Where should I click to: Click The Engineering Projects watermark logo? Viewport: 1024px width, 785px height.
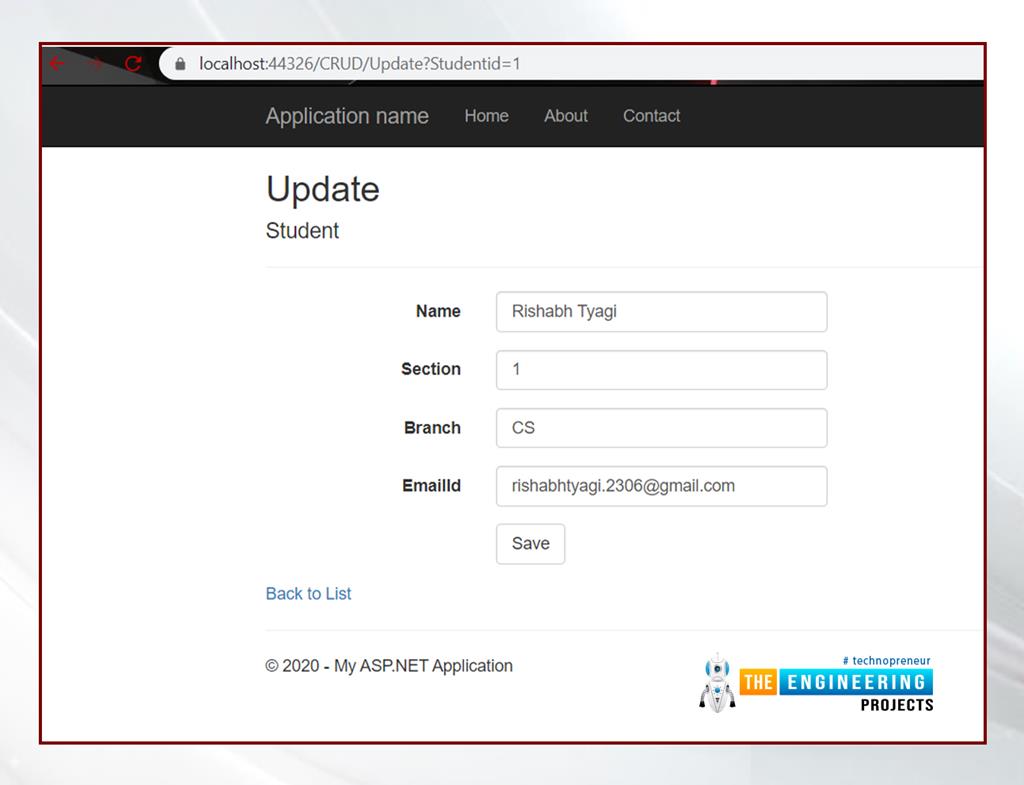click(x=836, y=684)
